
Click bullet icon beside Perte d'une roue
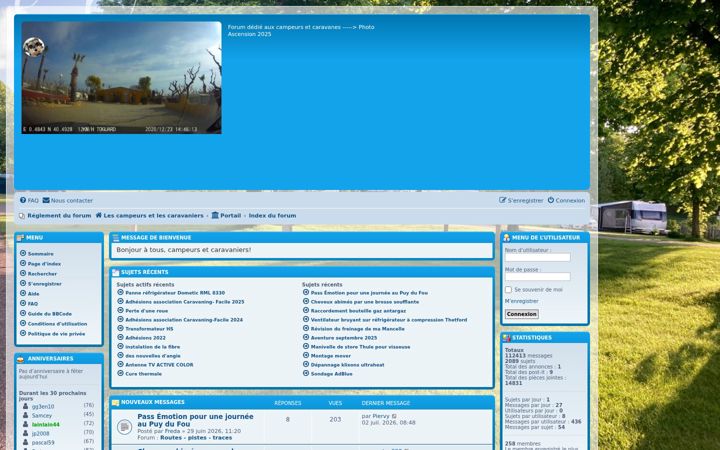pyautogui.click(x=120, y=310)
